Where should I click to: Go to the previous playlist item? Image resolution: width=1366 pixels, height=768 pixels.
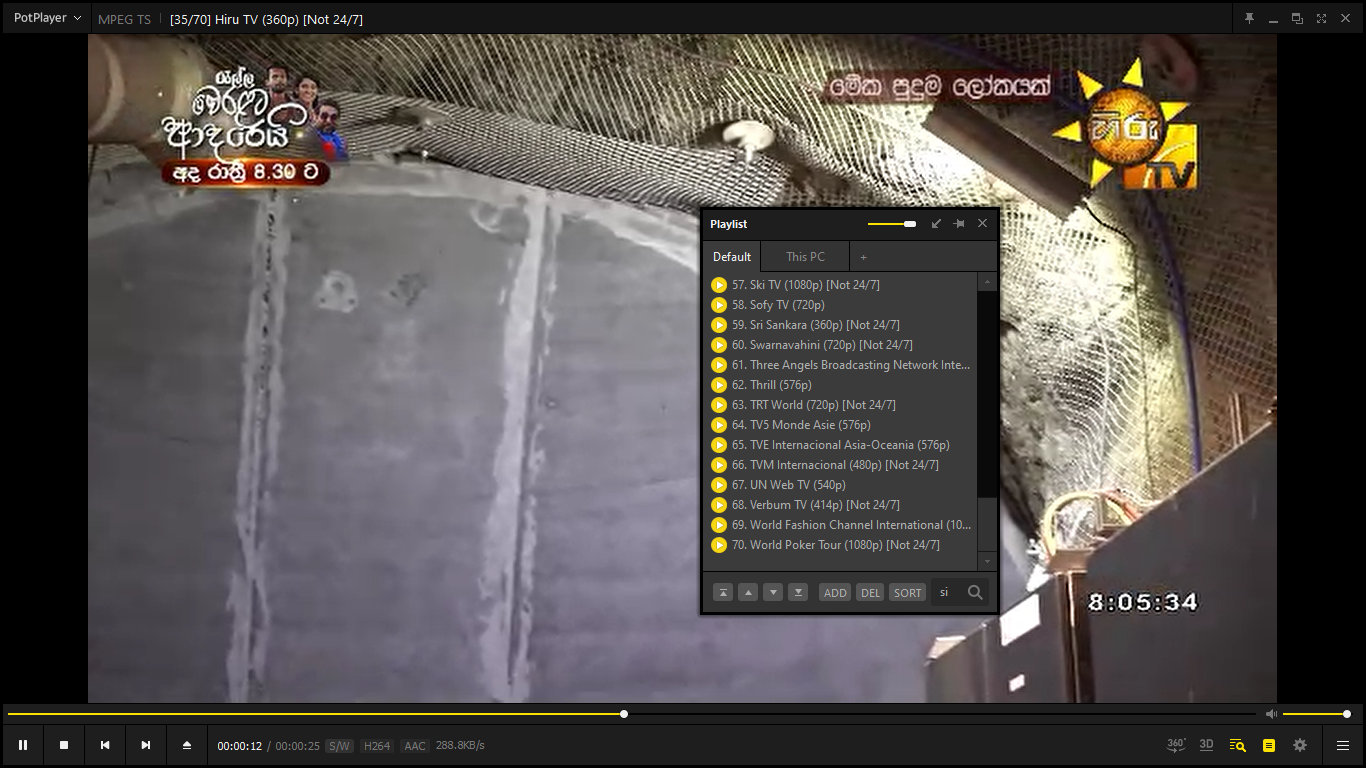105,745
